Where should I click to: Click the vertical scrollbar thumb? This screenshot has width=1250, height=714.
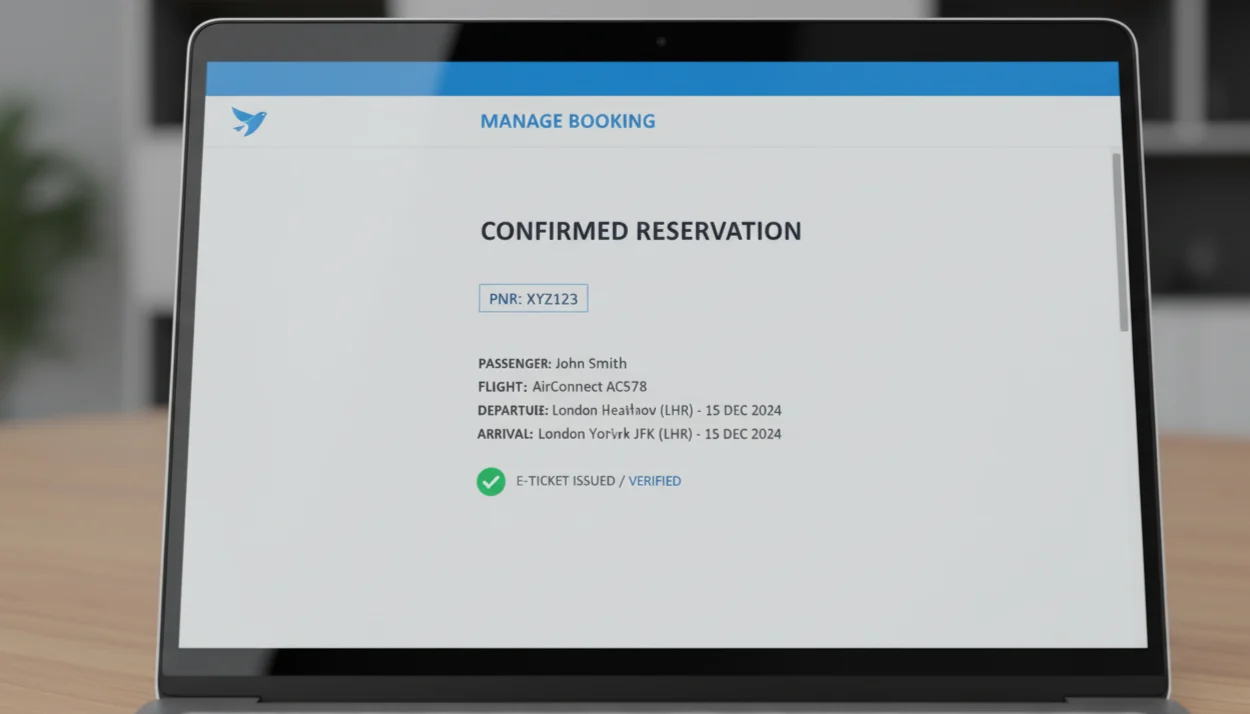(1123, 242)
